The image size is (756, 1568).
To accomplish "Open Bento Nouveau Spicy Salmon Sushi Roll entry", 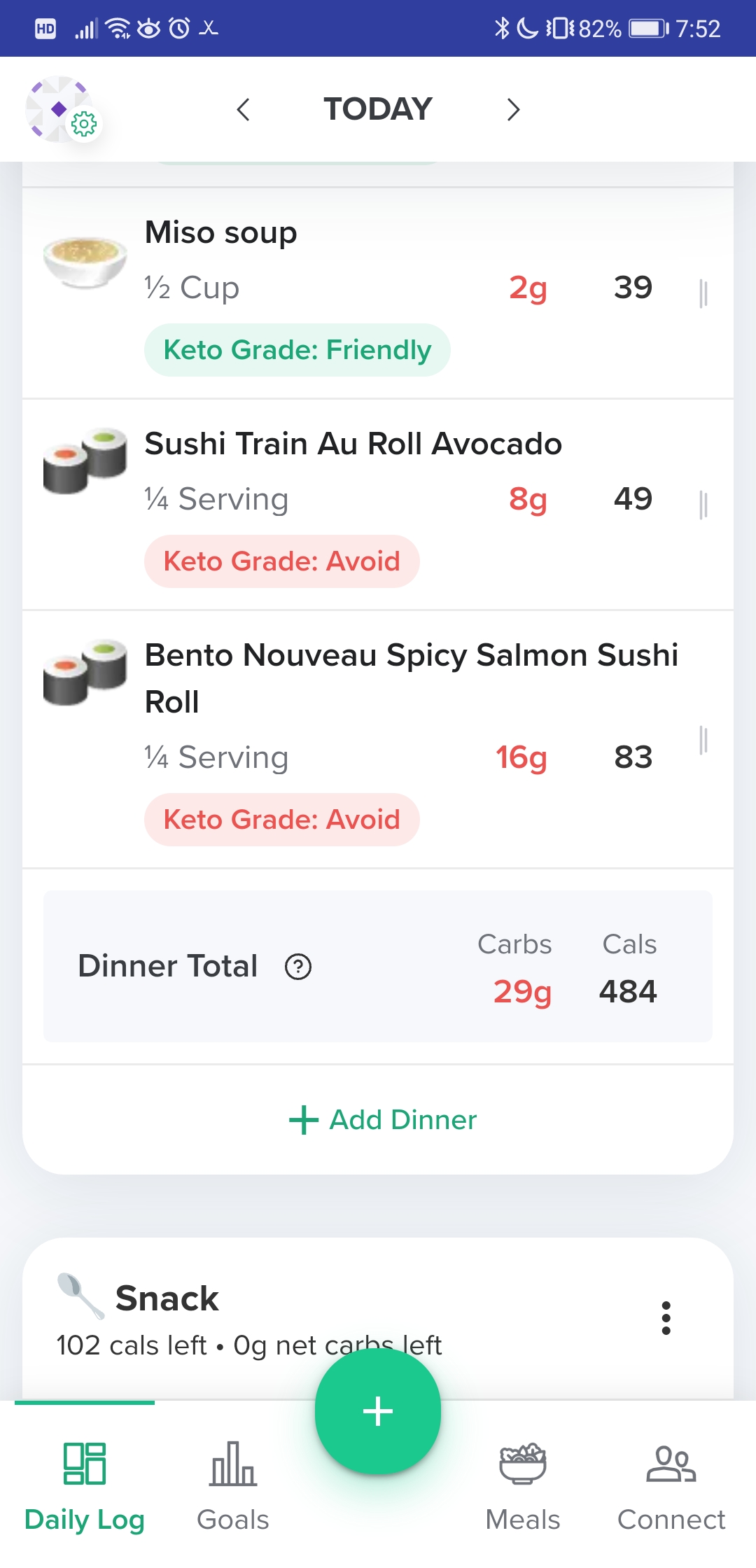I will [378, 740].
